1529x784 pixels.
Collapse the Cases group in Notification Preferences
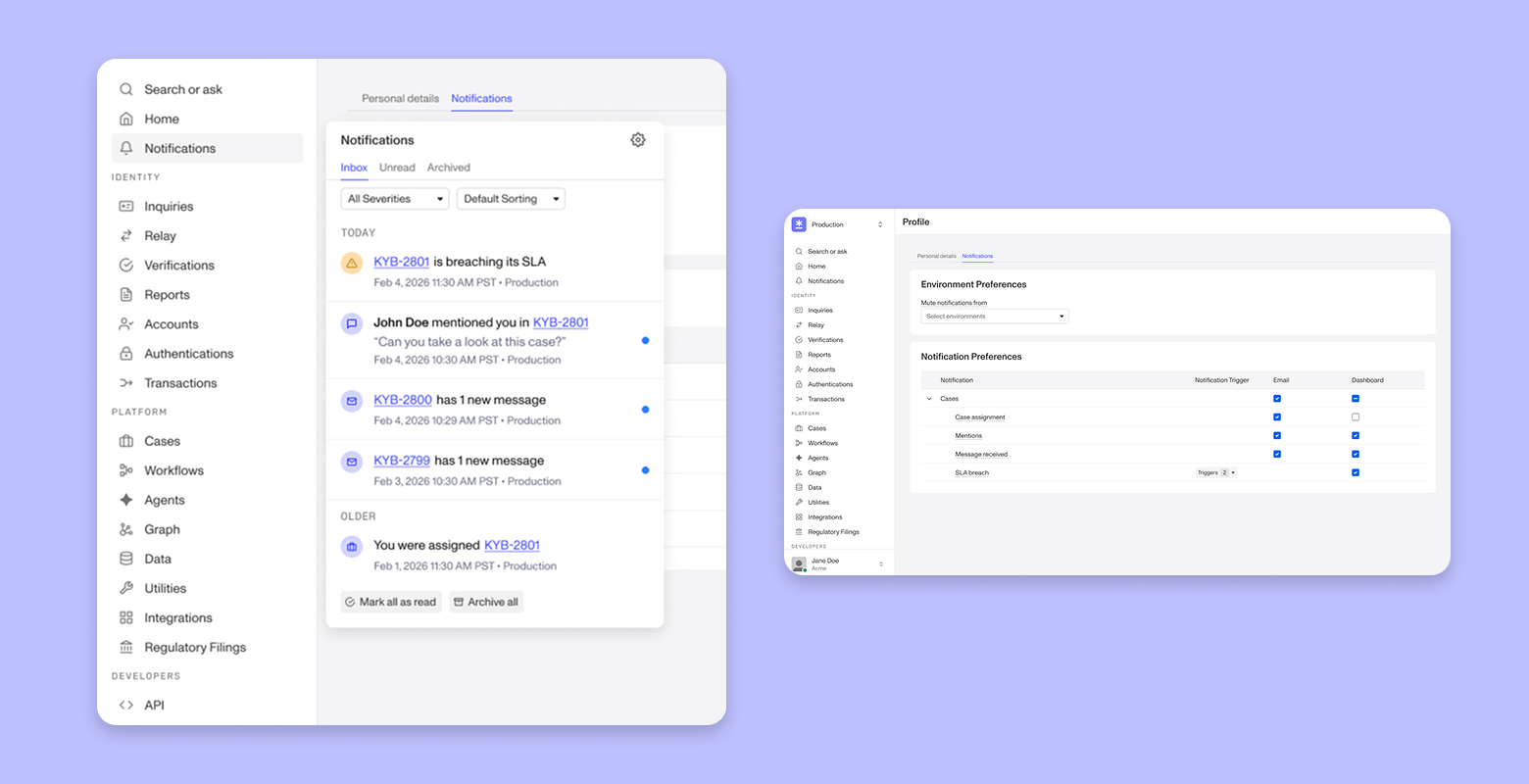tap(929, 399)
